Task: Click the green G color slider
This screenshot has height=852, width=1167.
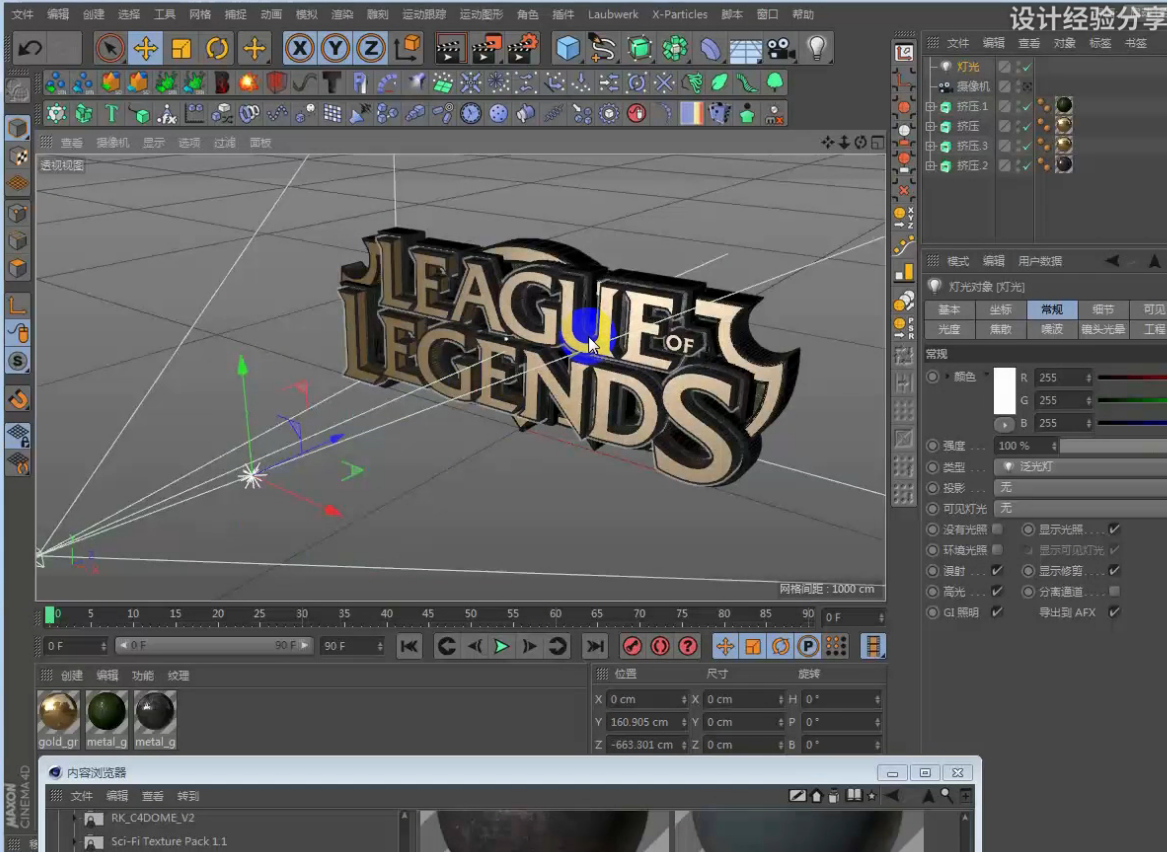Action: 1132,400
